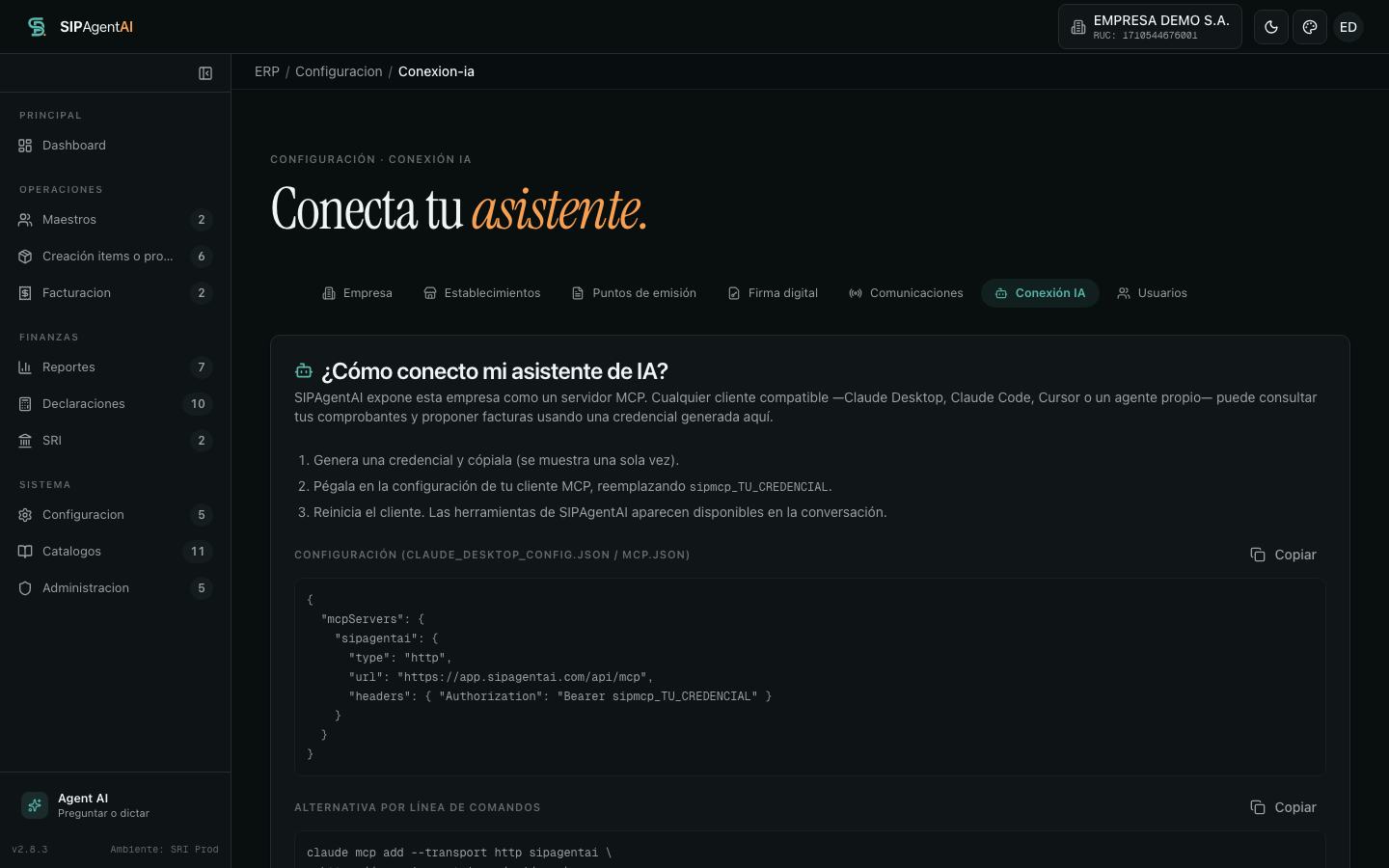
Task: Switch to the Establecimientos tab
Action: [x=482, y=293]
